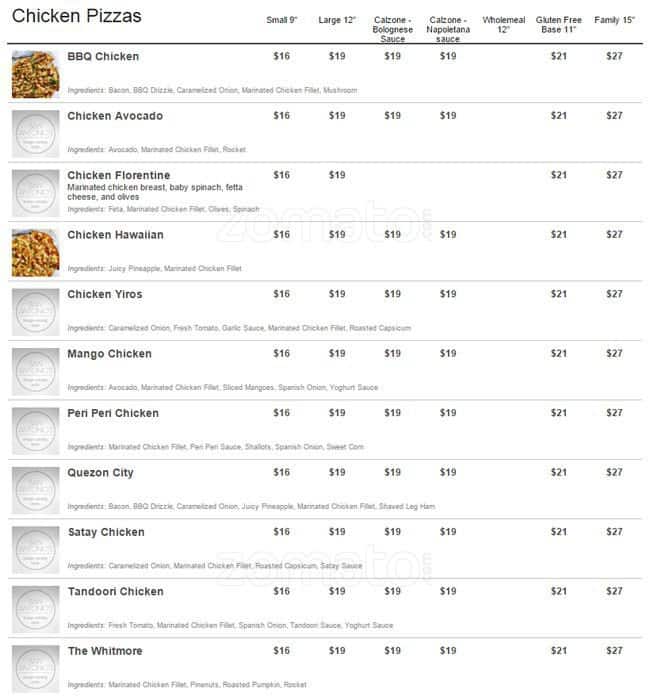This screenshot has width=650, height=696.
Task: Pick Chicken Florentine Large 12" $19 price
Action: [337, 176]
